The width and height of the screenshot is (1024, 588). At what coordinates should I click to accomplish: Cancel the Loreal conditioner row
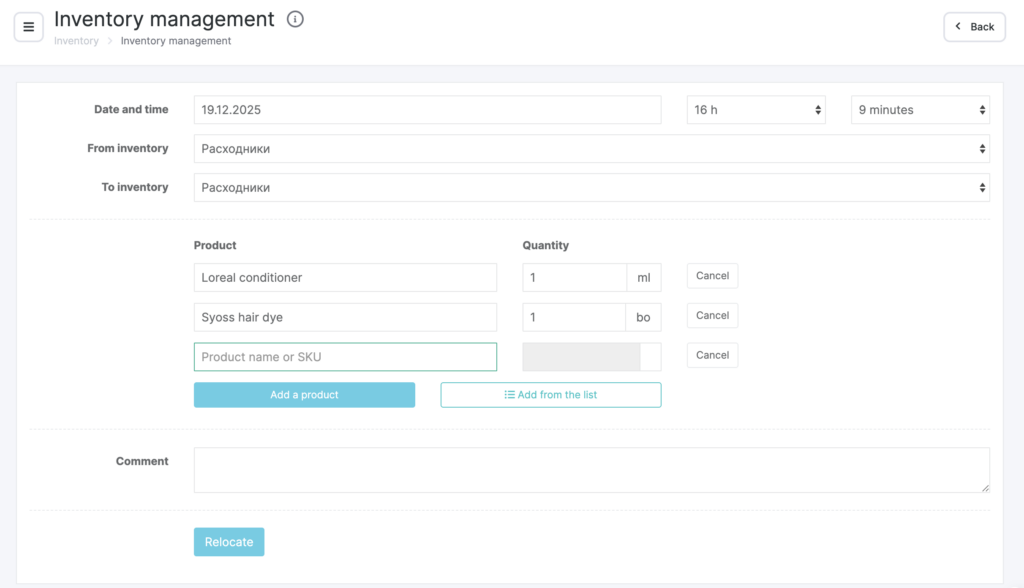pos(712,276)
